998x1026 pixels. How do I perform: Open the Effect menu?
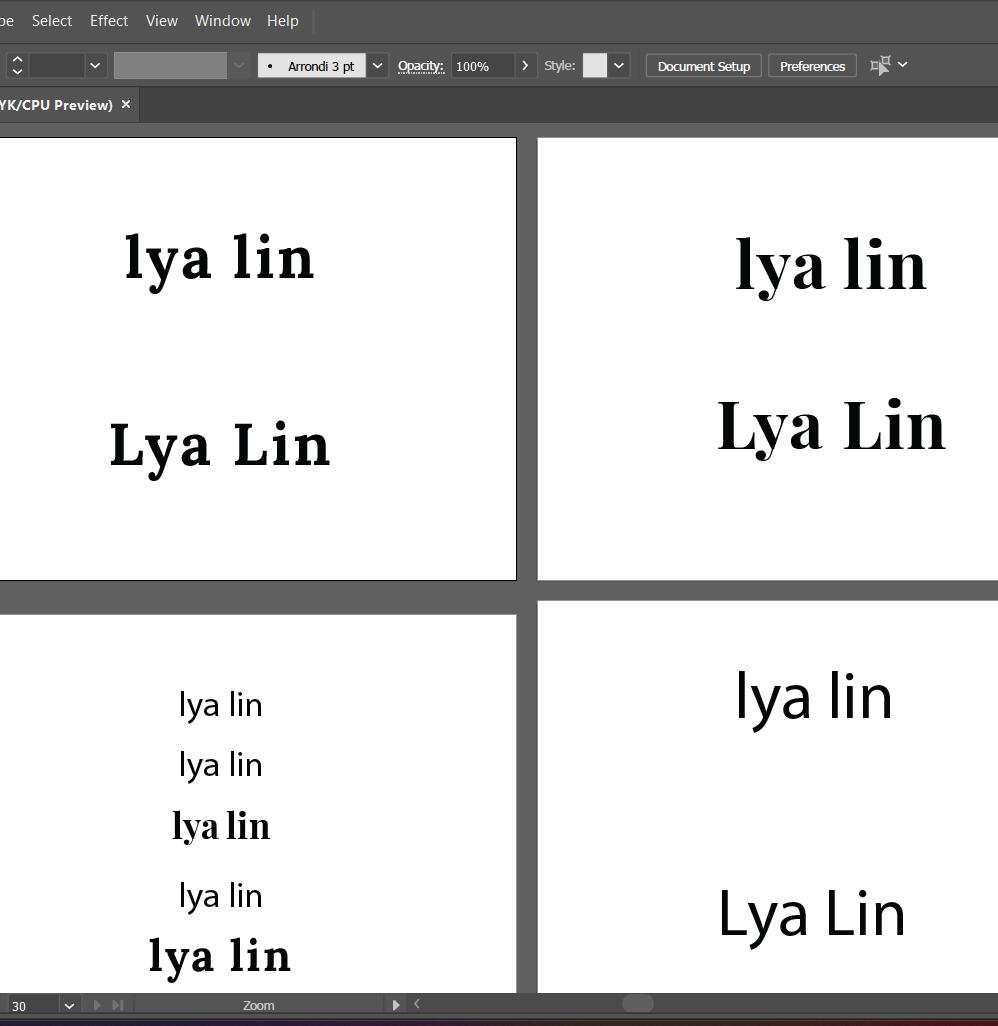(109, 20)
